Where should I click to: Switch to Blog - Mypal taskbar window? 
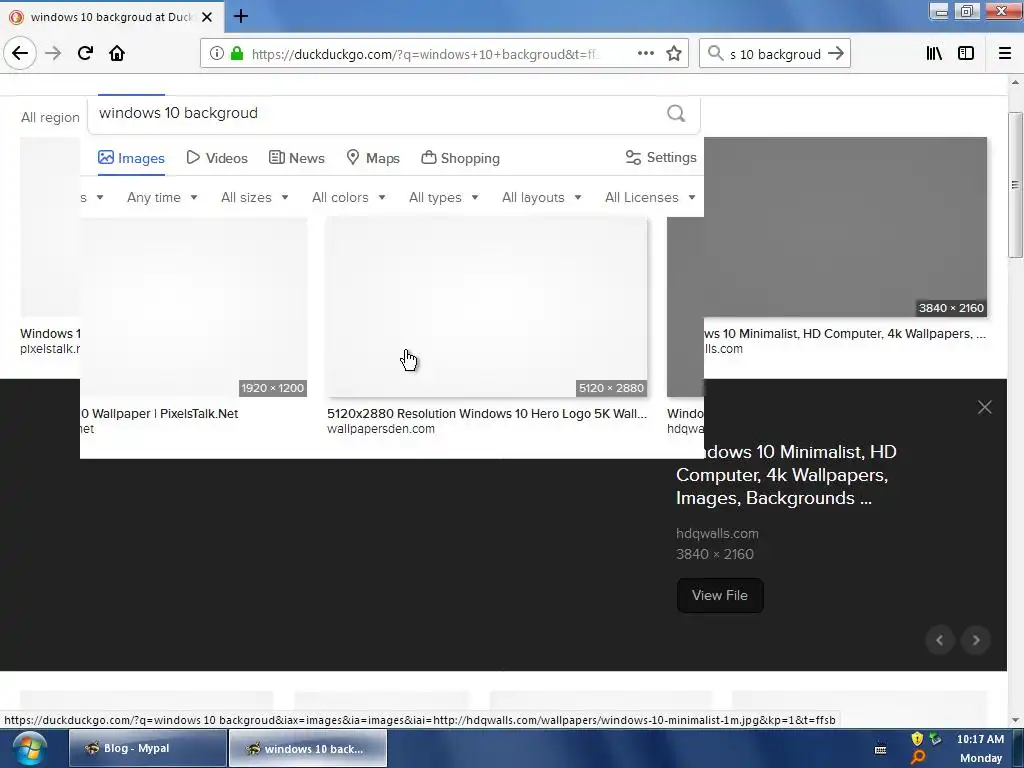pyautogui.click(x=148, y=748)
